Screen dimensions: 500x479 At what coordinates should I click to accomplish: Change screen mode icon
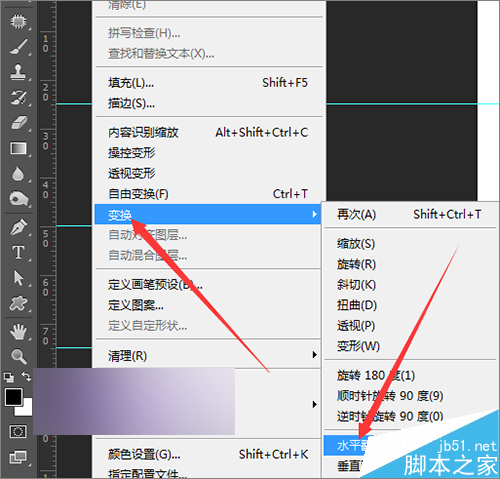click(x=18, y=457)
